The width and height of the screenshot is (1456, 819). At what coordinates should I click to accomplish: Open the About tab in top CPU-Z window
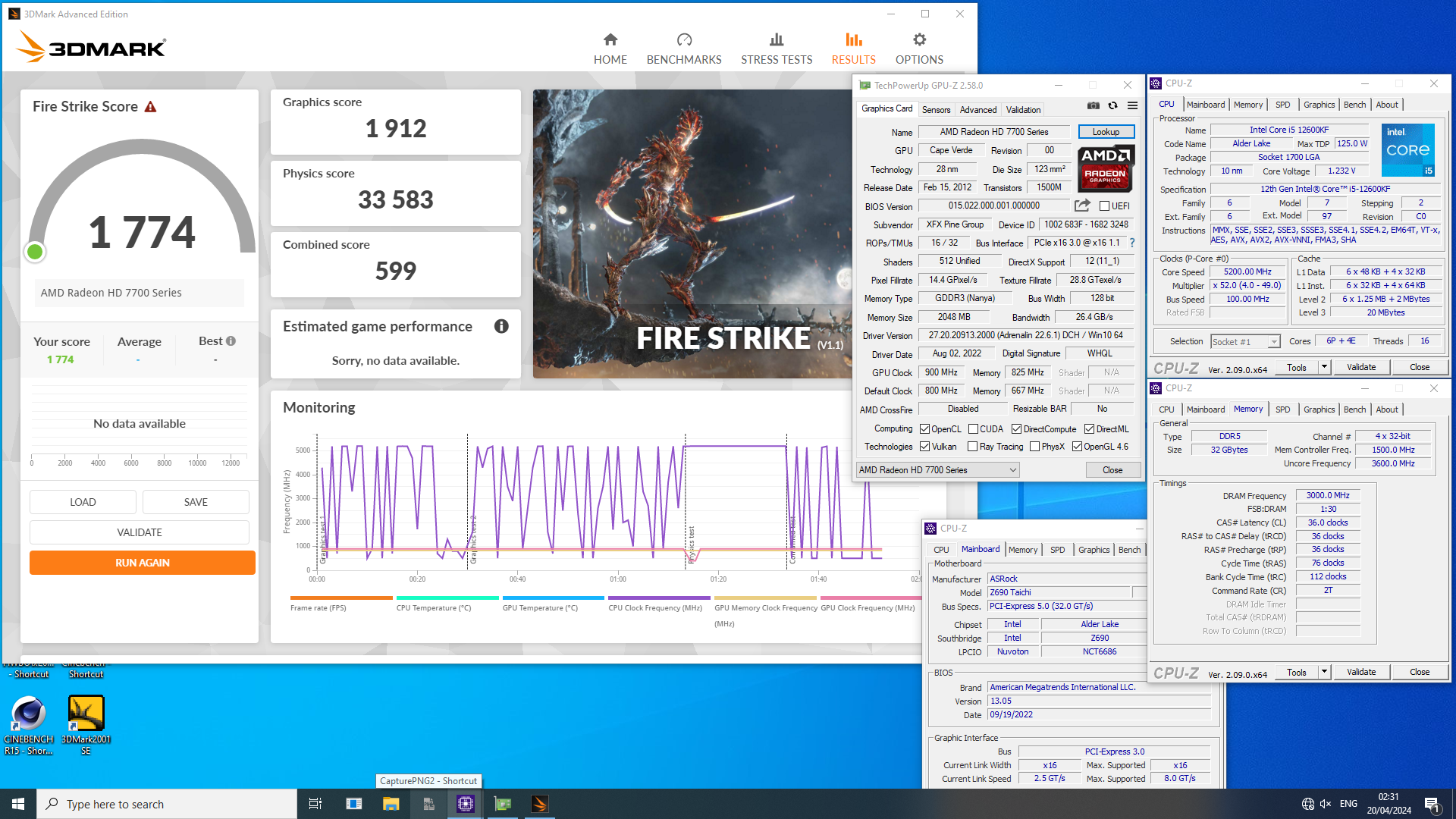coord(1387,105)
